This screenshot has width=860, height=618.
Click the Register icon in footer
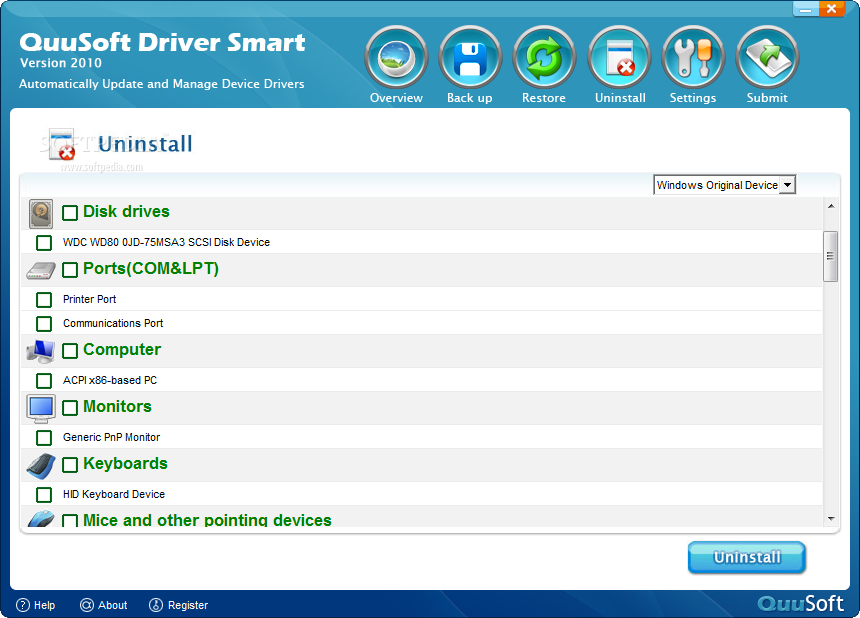pyautogui.click(x=156, y=605)
